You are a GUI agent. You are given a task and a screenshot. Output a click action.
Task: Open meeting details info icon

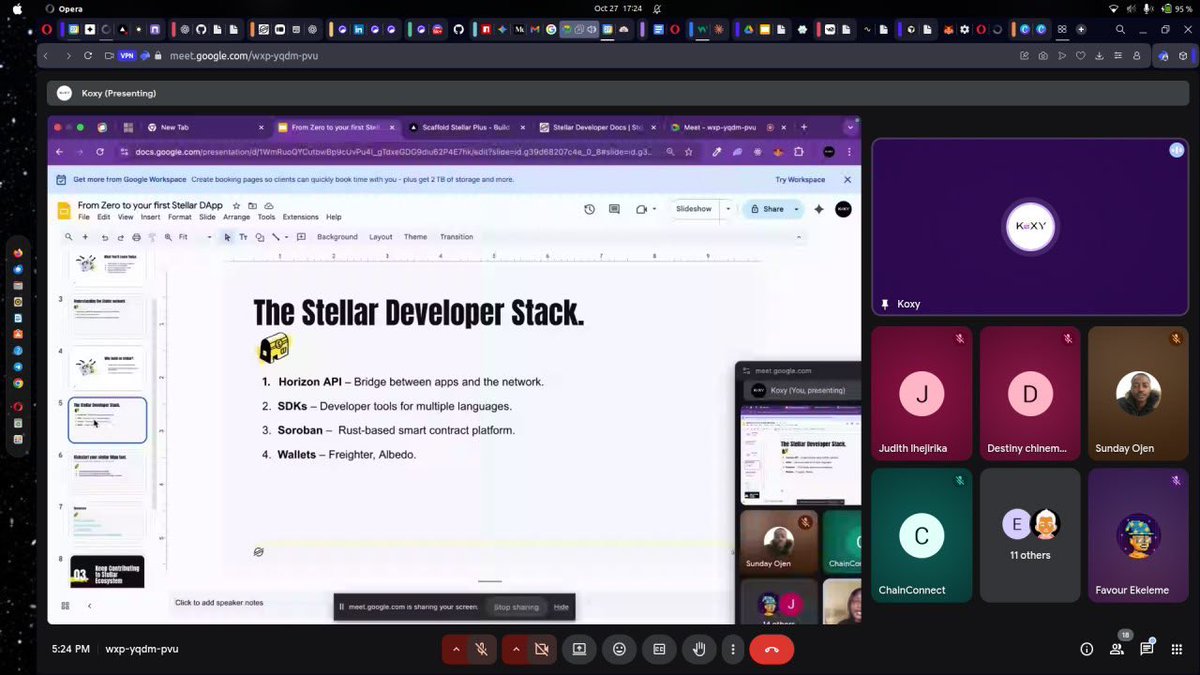[1086, 649]
